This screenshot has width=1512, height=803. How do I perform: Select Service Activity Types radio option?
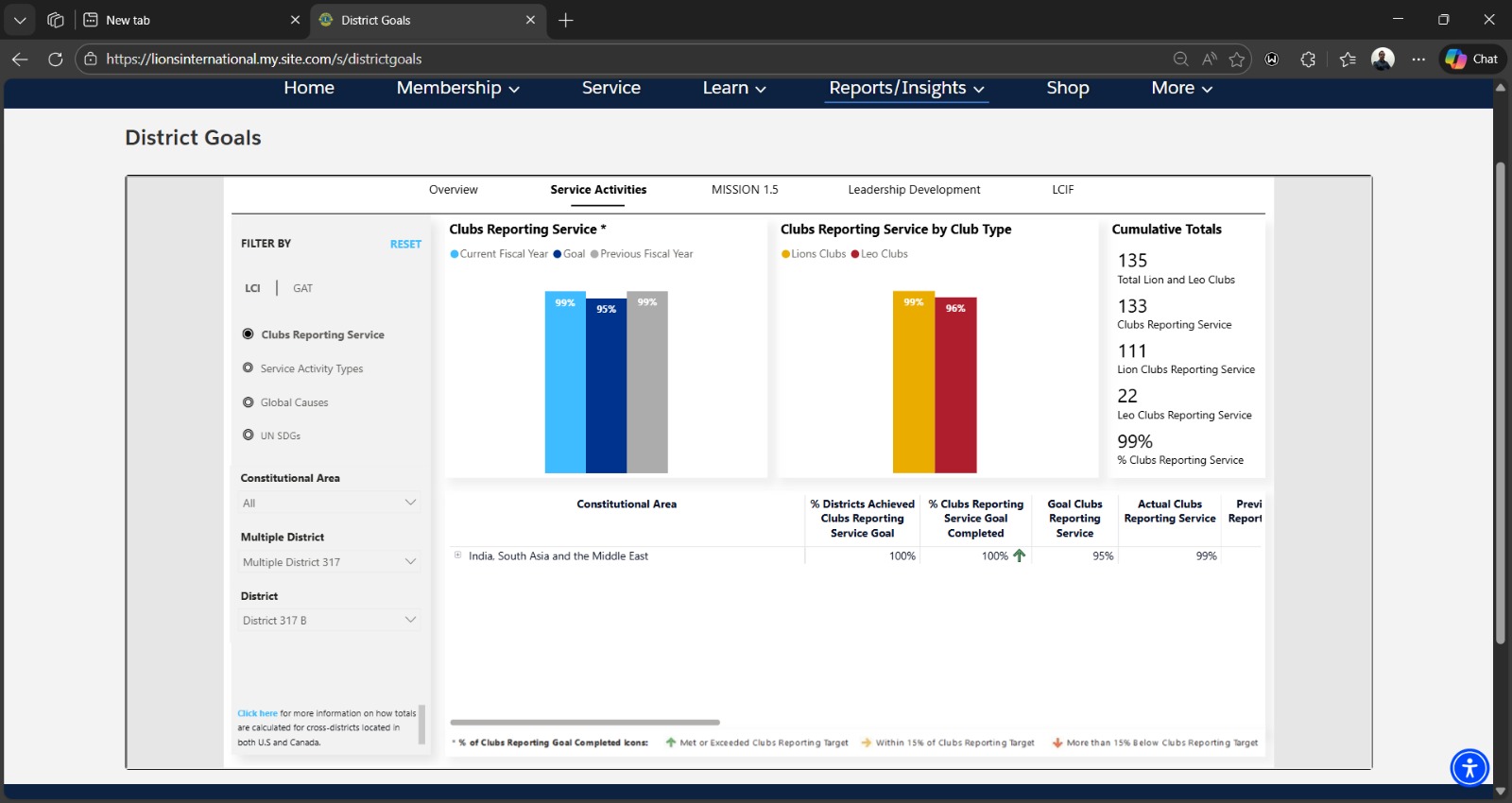pyautogui.click(x=249, y=368)
